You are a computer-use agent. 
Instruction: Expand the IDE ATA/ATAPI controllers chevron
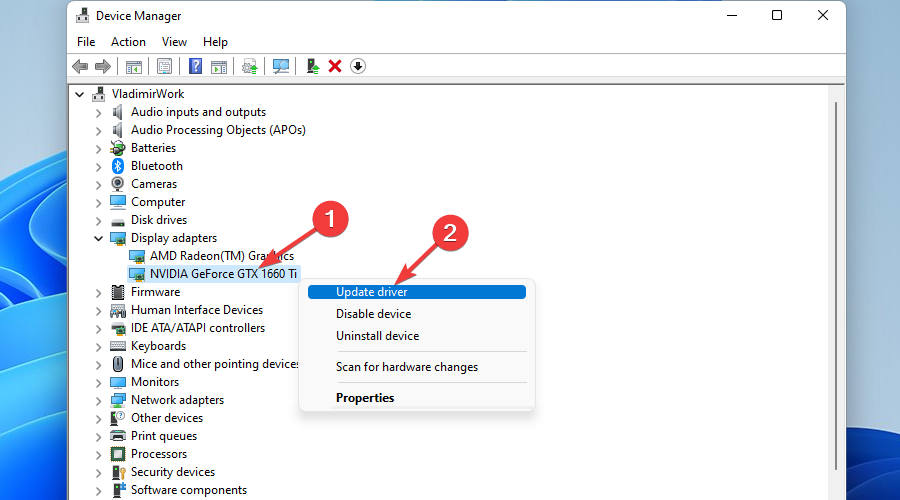point(99,329)
